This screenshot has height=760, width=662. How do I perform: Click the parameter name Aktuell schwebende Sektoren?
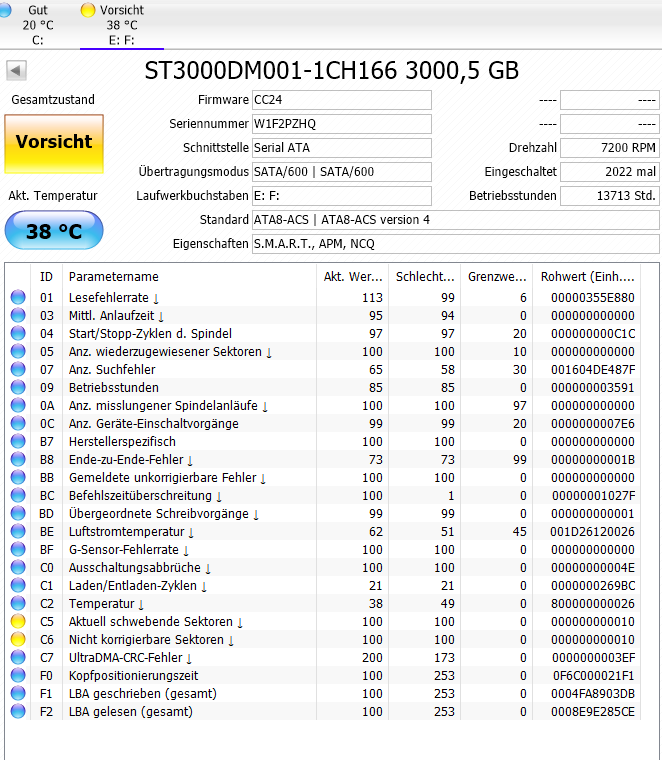point(151,621)
